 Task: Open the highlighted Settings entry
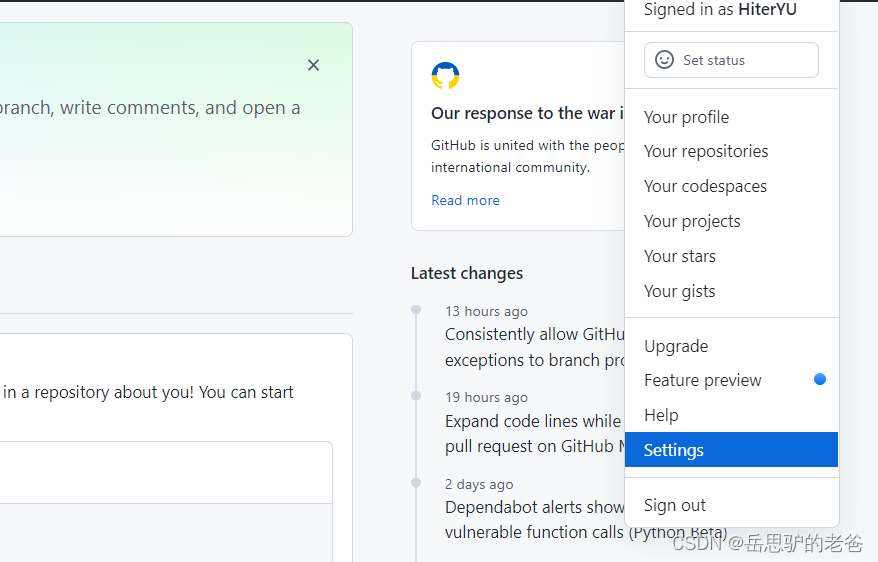click(731, 449)
